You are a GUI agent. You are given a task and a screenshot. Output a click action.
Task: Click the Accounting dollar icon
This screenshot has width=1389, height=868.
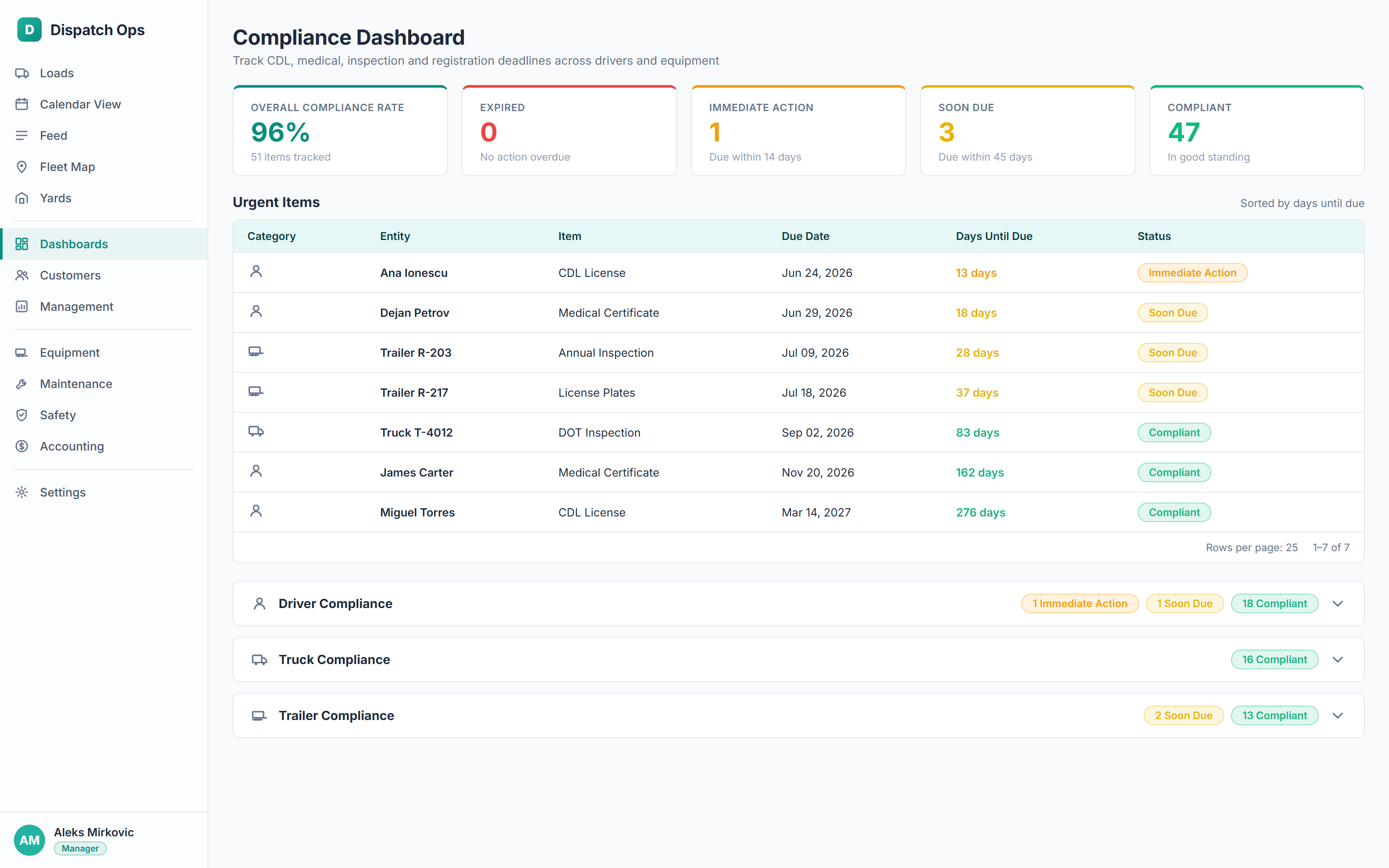click(22, 447)
